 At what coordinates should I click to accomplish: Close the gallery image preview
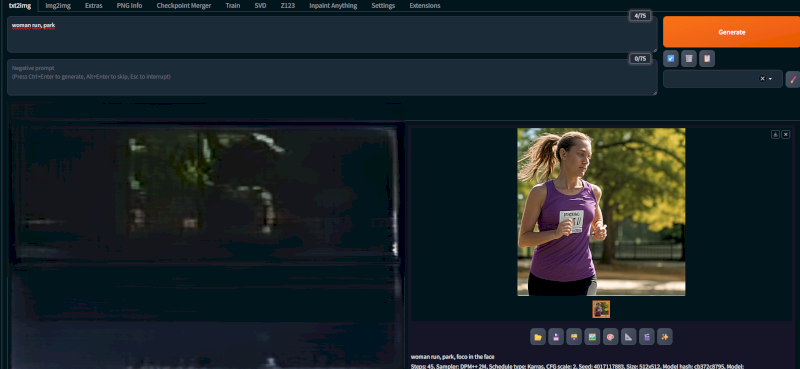[x=786, y=134]
